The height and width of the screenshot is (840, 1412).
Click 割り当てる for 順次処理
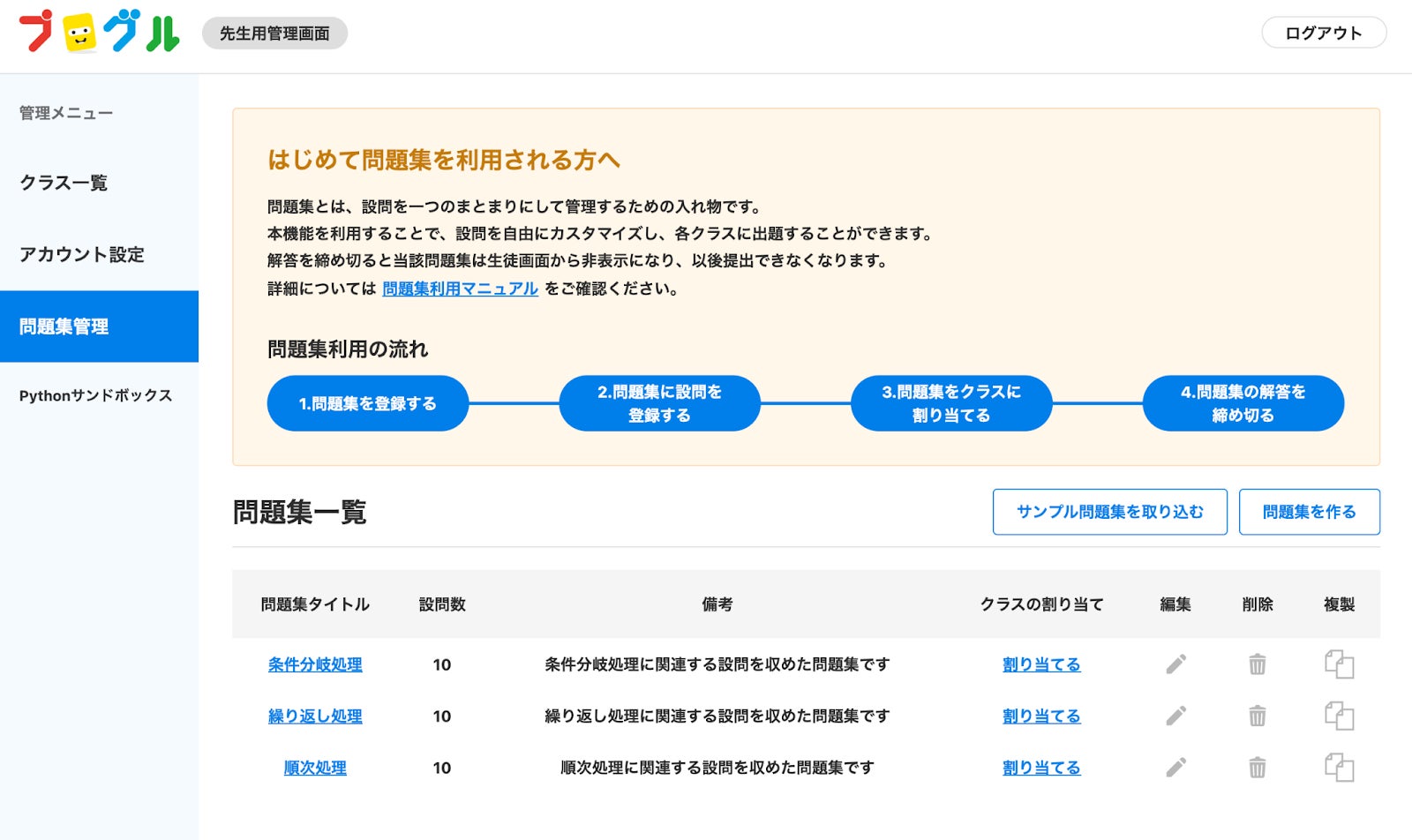click(x=1041, y=768)
